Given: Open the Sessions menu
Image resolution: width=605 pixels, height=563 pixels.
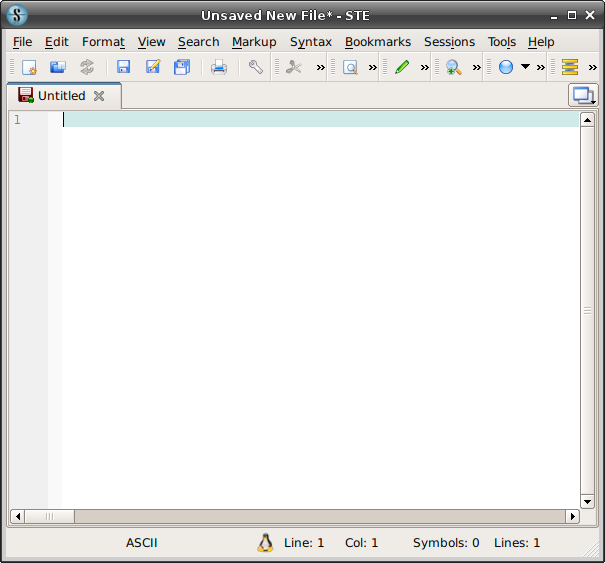Looking at the screenshot, I should [x=449, y=42].
